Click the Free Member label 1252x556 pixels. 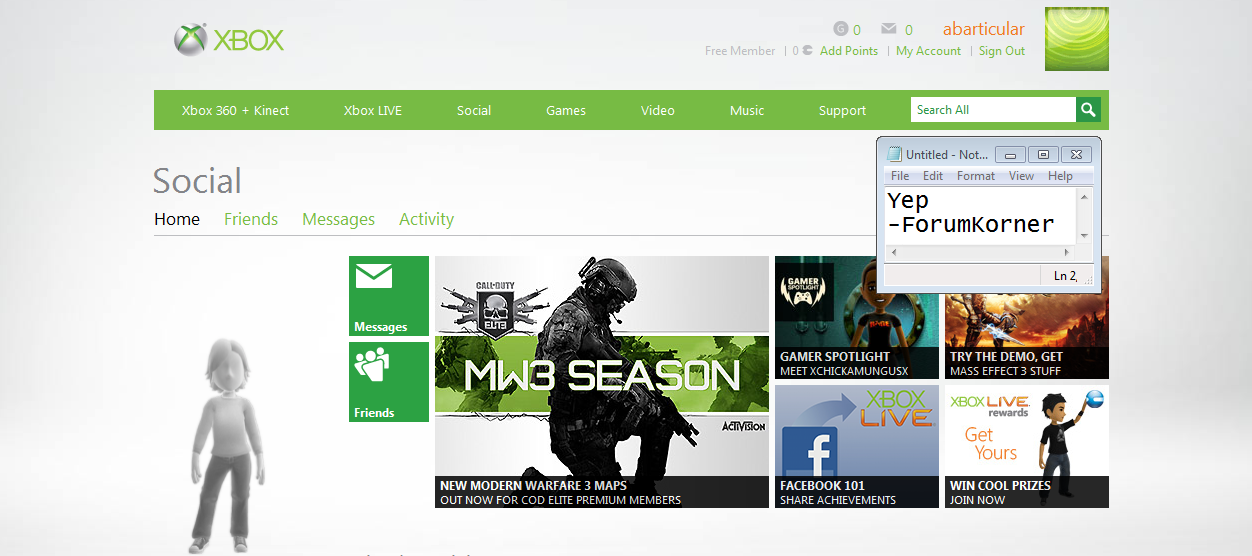click(740, 51)
